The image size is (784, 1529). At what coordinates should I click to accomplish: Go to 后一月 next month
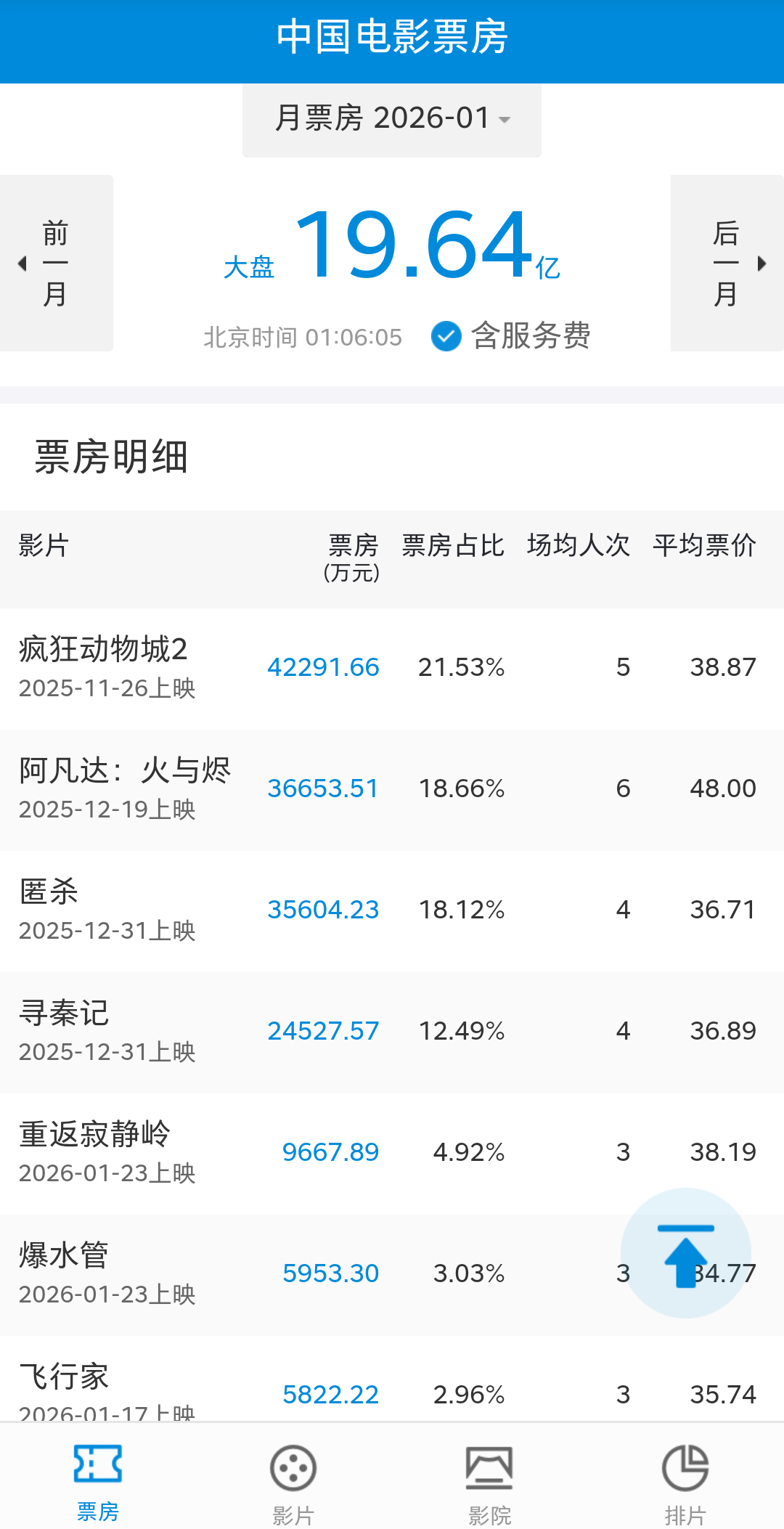tap(726, 264)
